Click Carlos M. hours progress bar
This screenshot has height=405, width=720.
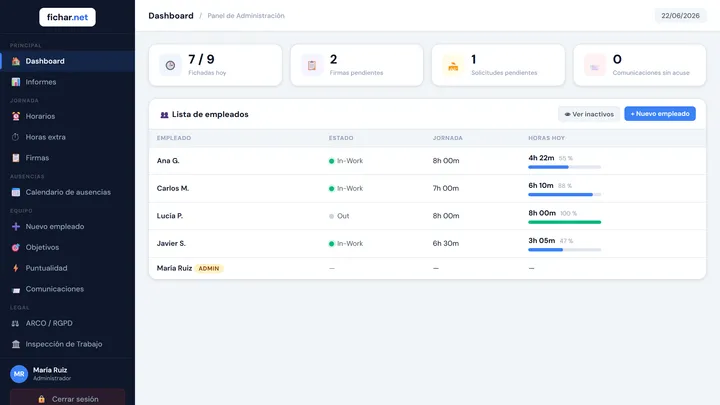564,195
